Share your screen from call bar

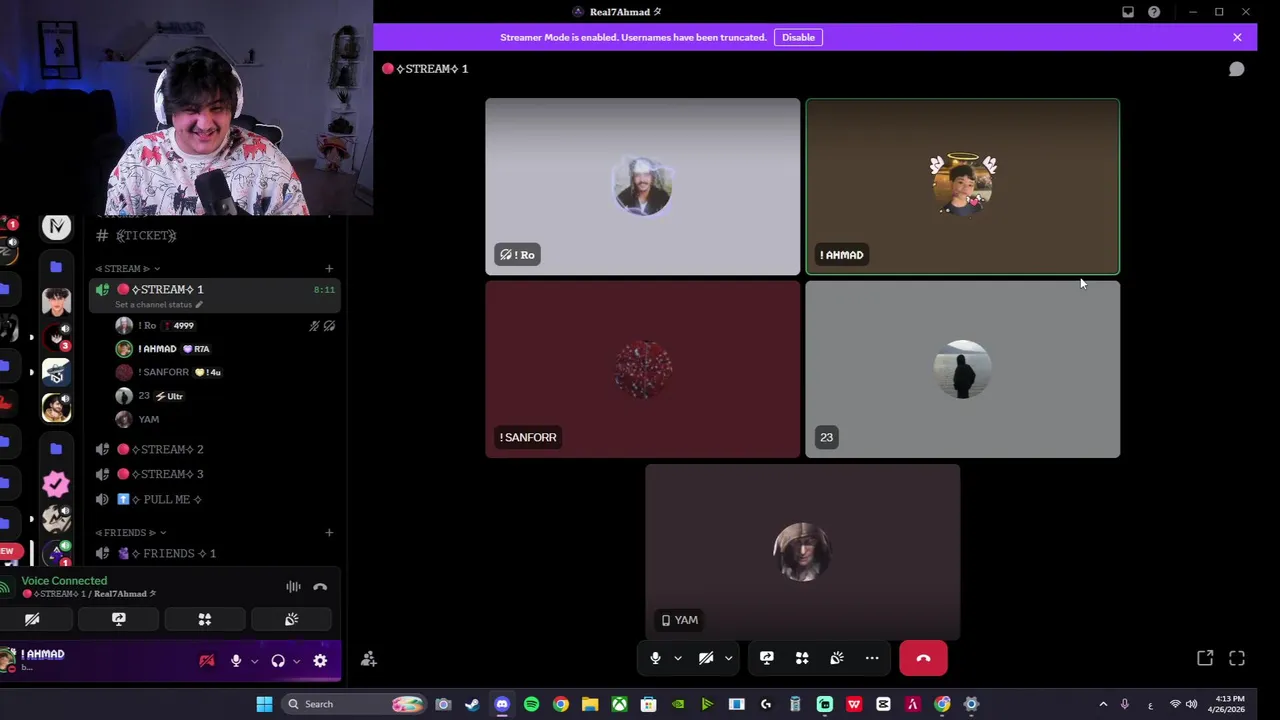767,658
